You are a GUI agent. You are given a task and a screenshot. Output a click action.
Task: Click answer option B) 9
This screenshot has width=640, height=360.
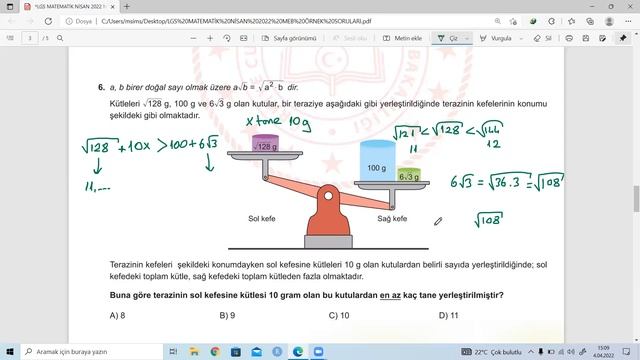click(227, 315)
